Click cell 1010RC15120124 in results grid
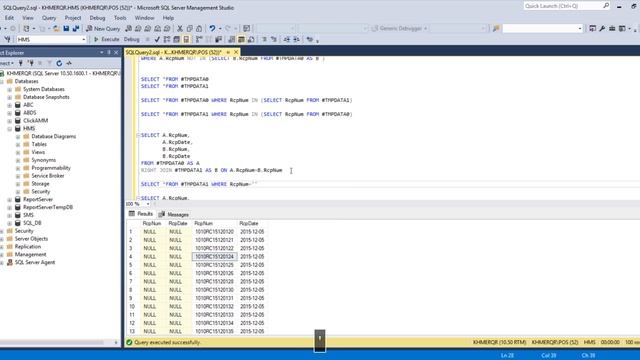Image resolution: width=640 pixels, height=360 pixels. (214, 257)
